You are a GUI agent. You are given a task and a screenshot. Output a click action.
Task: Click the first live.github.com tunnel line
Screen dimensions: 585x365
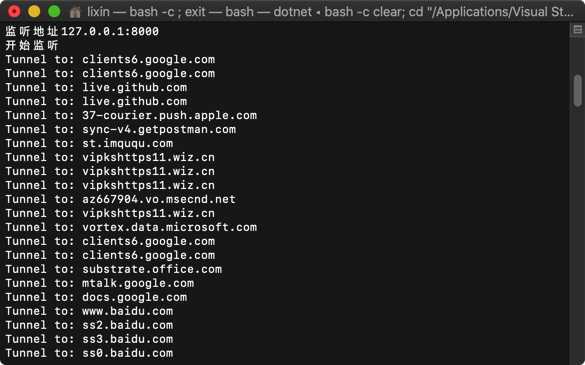(x=96, y=87)
